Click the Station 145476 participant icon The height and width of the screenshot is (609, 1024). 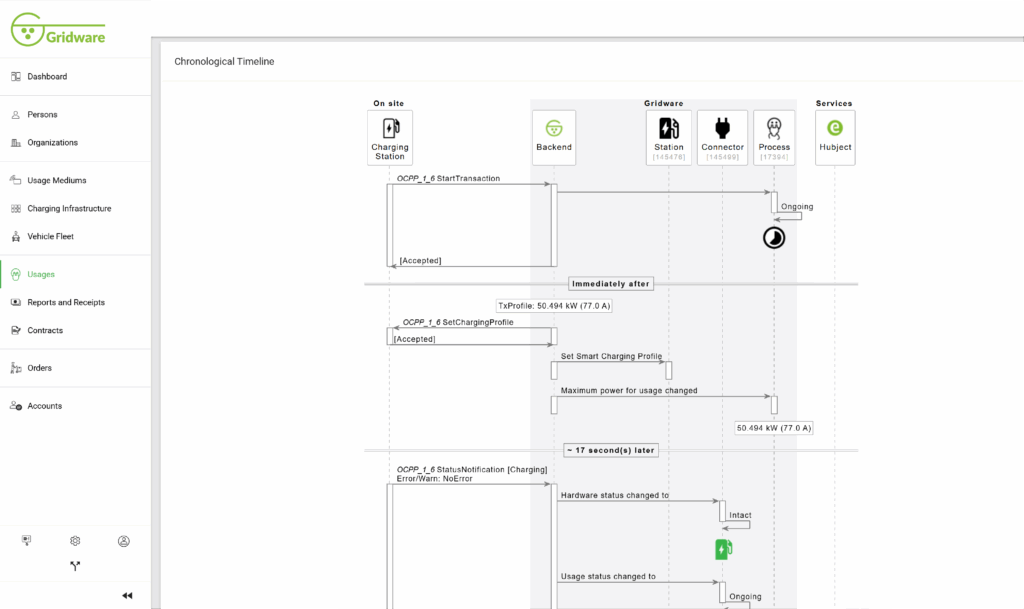(669, 128)
